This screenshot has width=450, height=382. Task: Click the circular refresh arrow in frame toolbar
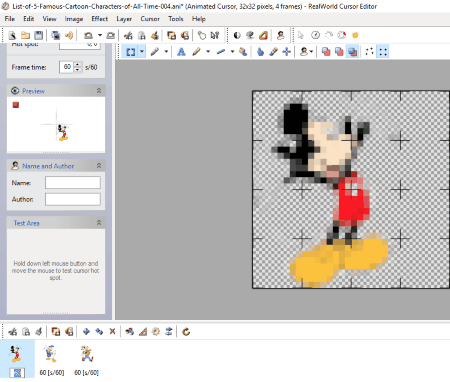click(186, 332)
